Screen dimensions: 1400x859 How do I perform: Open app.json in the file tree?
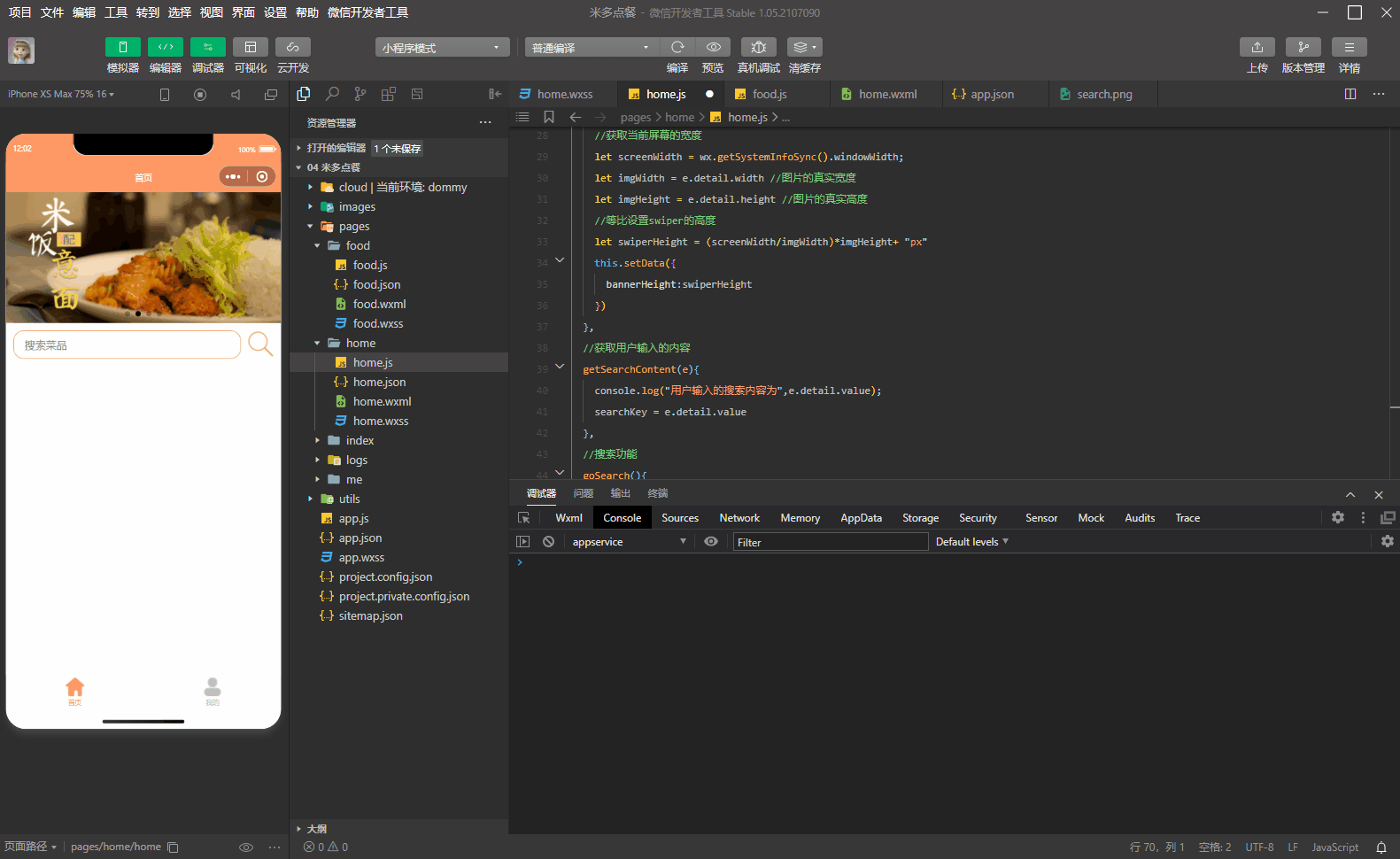click(x=360, y=538)
